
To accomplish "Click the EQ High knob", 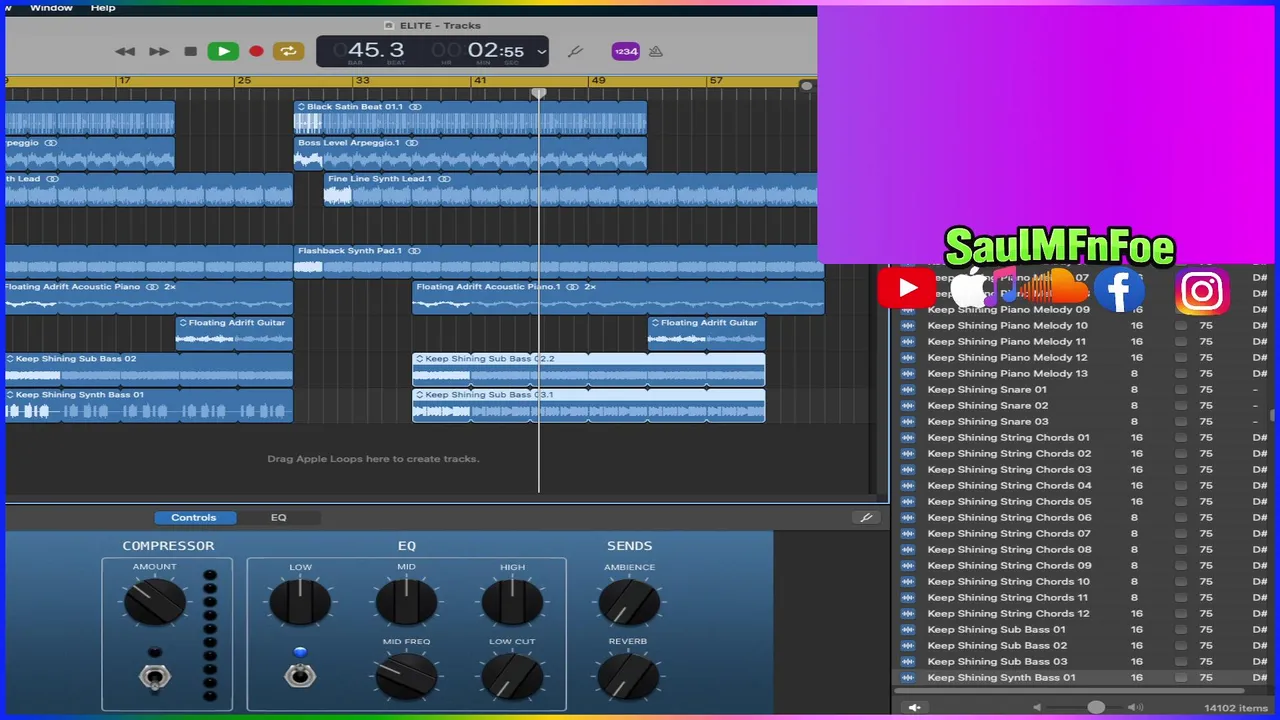I will [512, 601].
